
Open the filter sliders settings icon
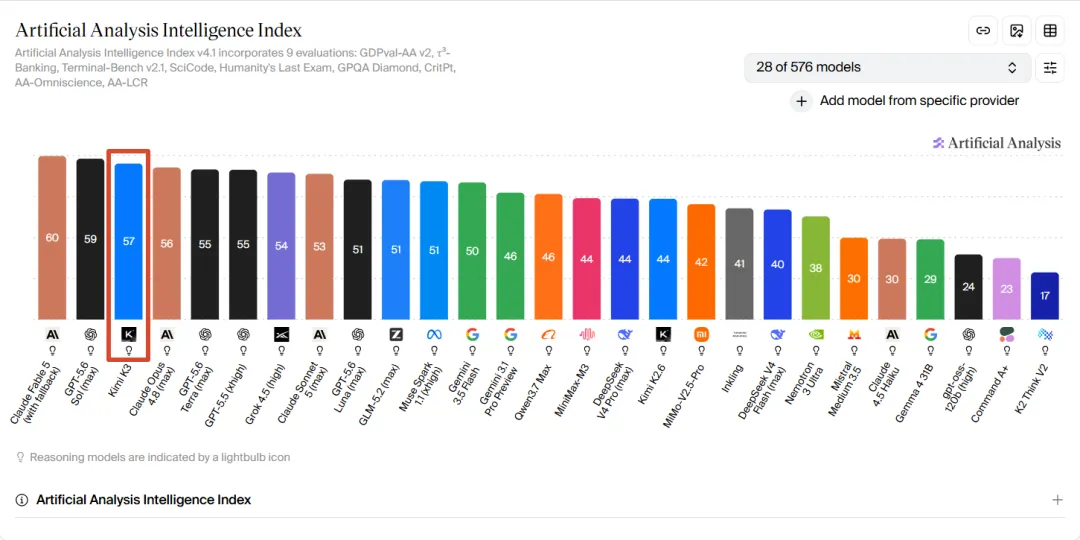pos(1050,68)
